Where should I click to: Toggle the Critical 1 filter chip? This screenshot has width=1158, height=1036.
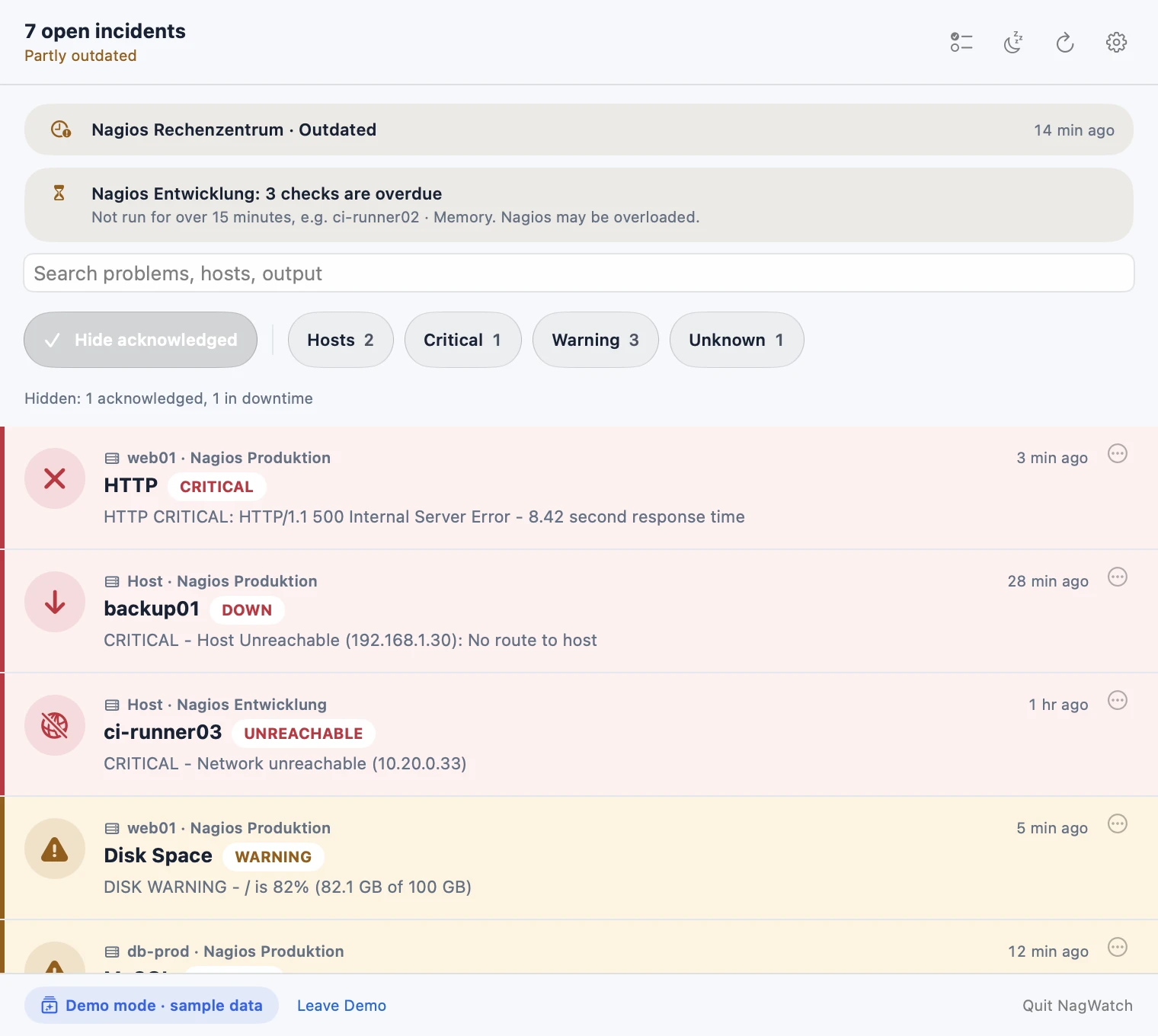click(463, 340)
